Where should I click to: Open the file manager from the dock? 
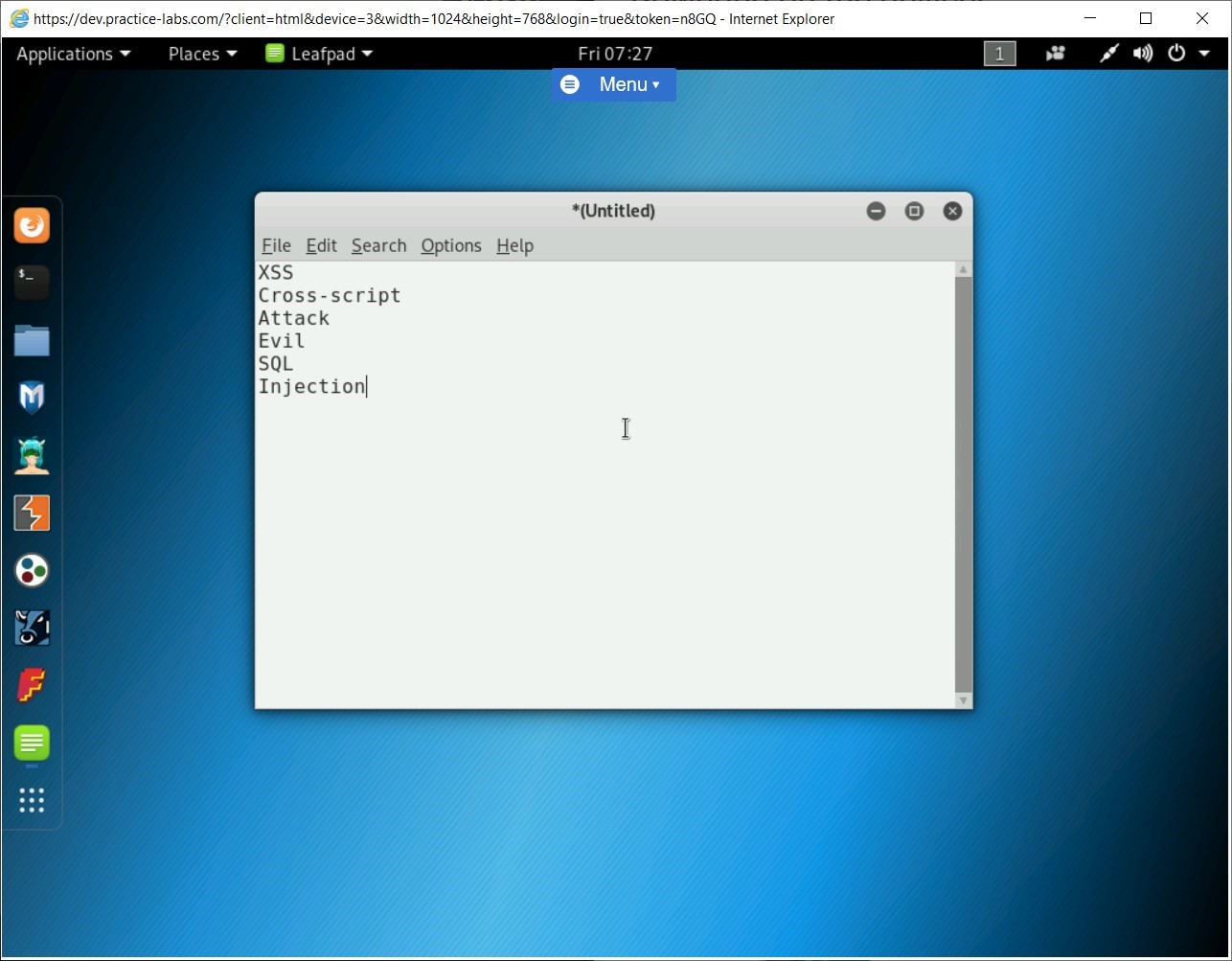click(32, 340)
